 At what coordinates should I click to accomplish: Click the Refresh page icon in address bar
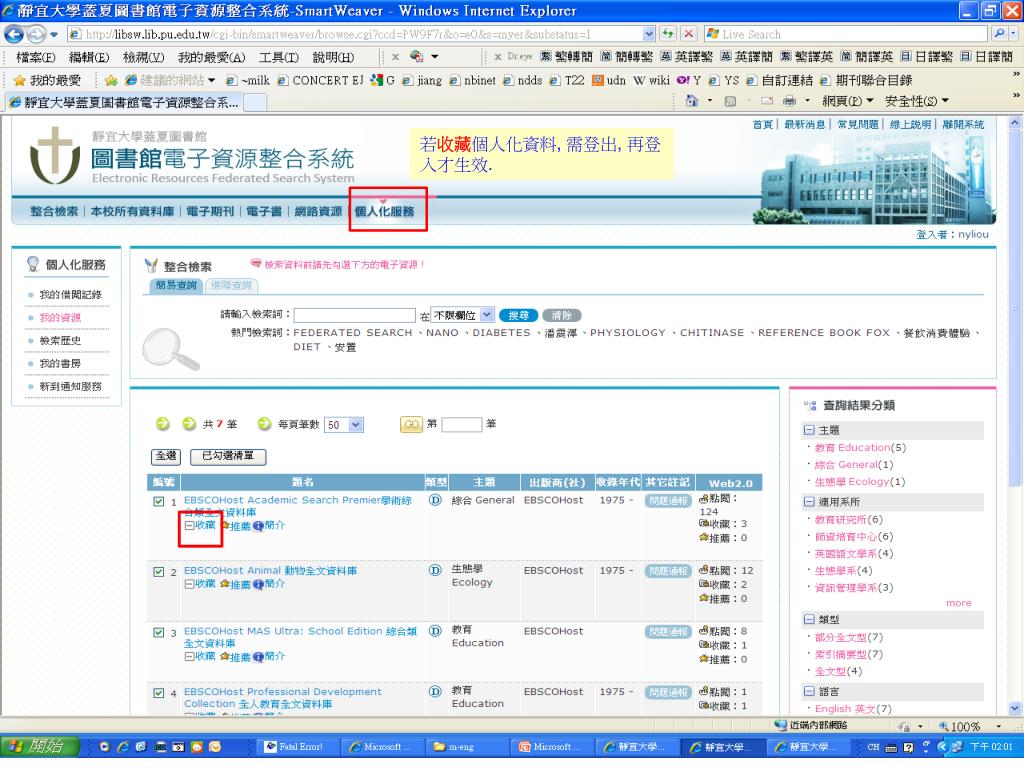click(x=667, y=34)
